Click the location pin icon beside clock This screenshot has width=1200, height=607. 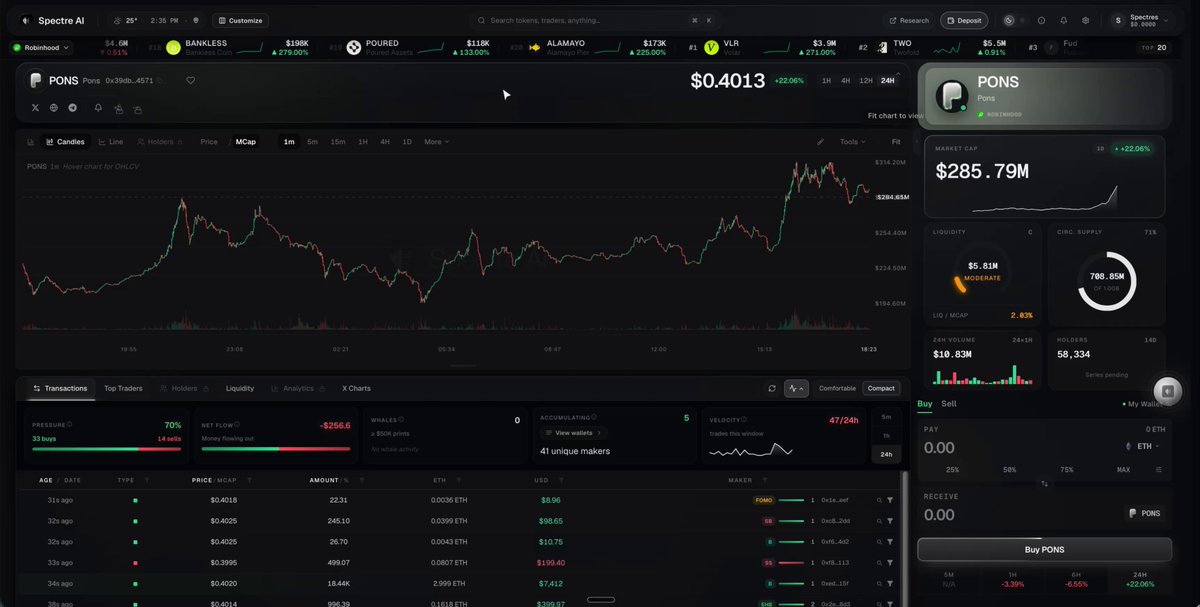click(196, 20)
